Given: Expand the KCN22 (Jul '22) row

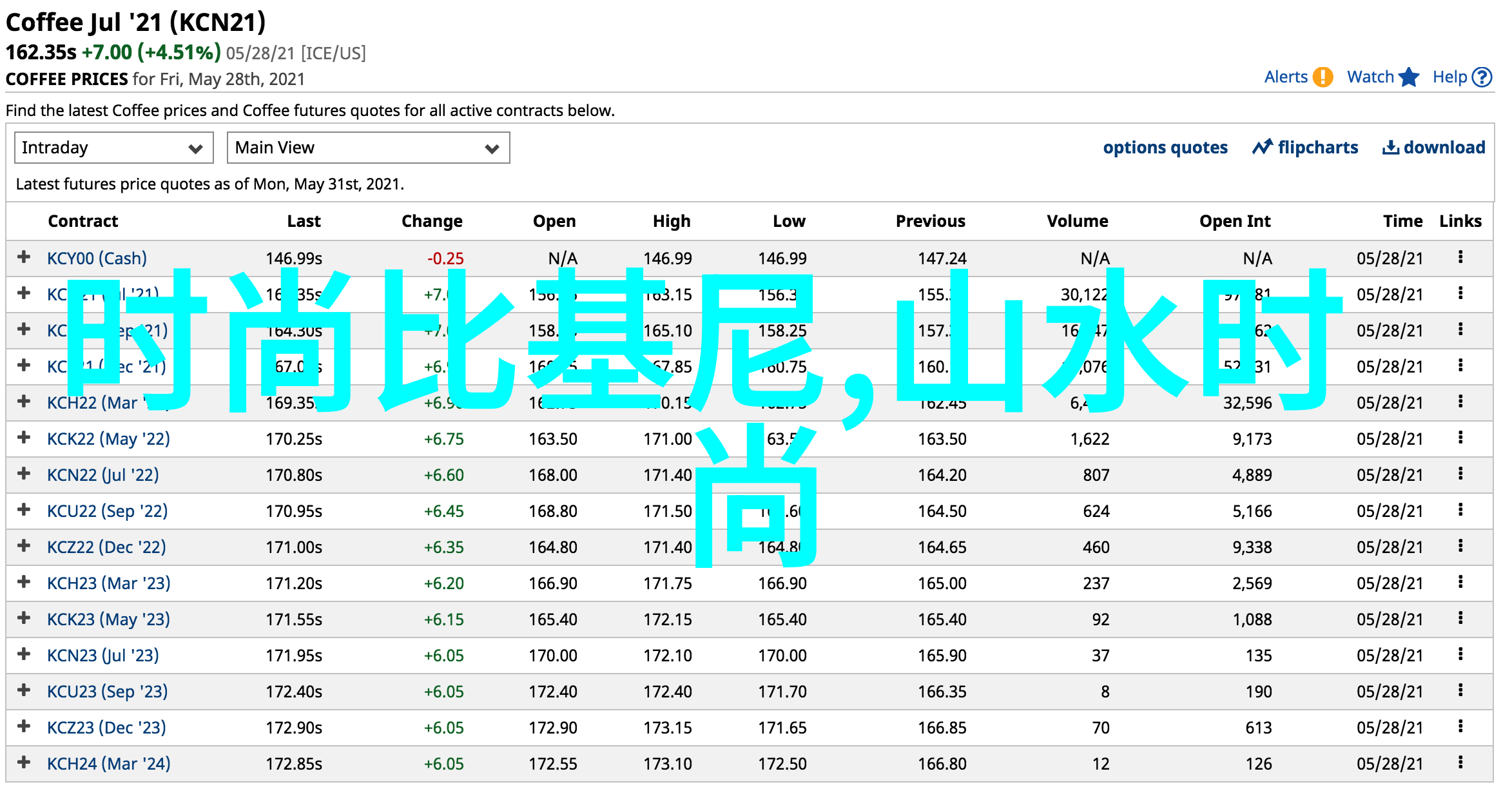Looking at the screenshot, I should (x=24, y=474).
